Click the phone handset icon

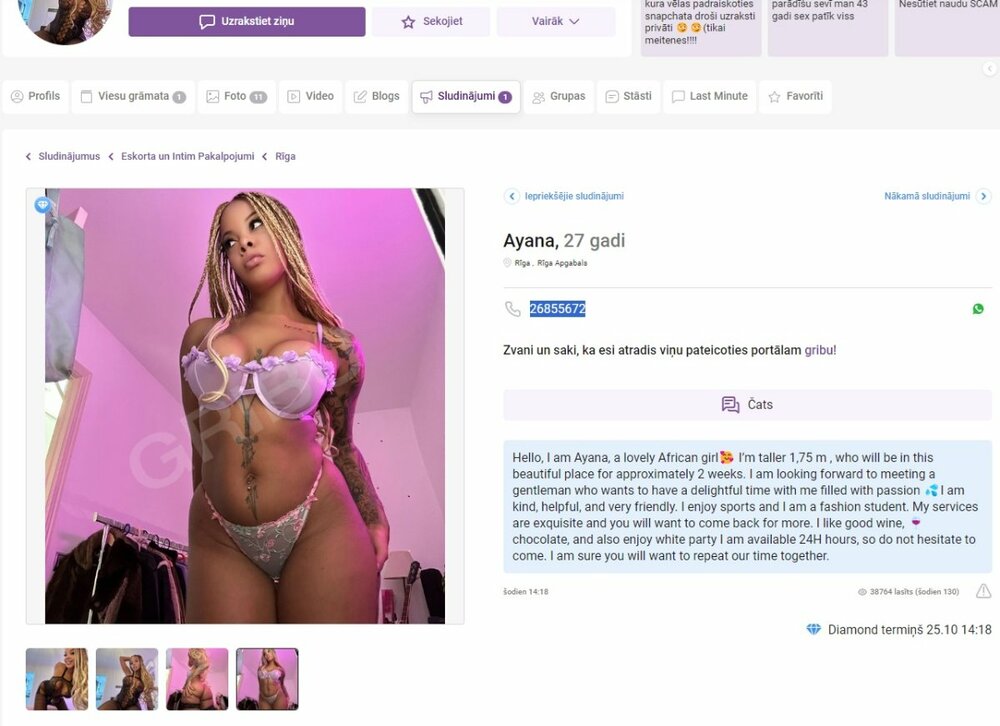click(x=513, y=309)
